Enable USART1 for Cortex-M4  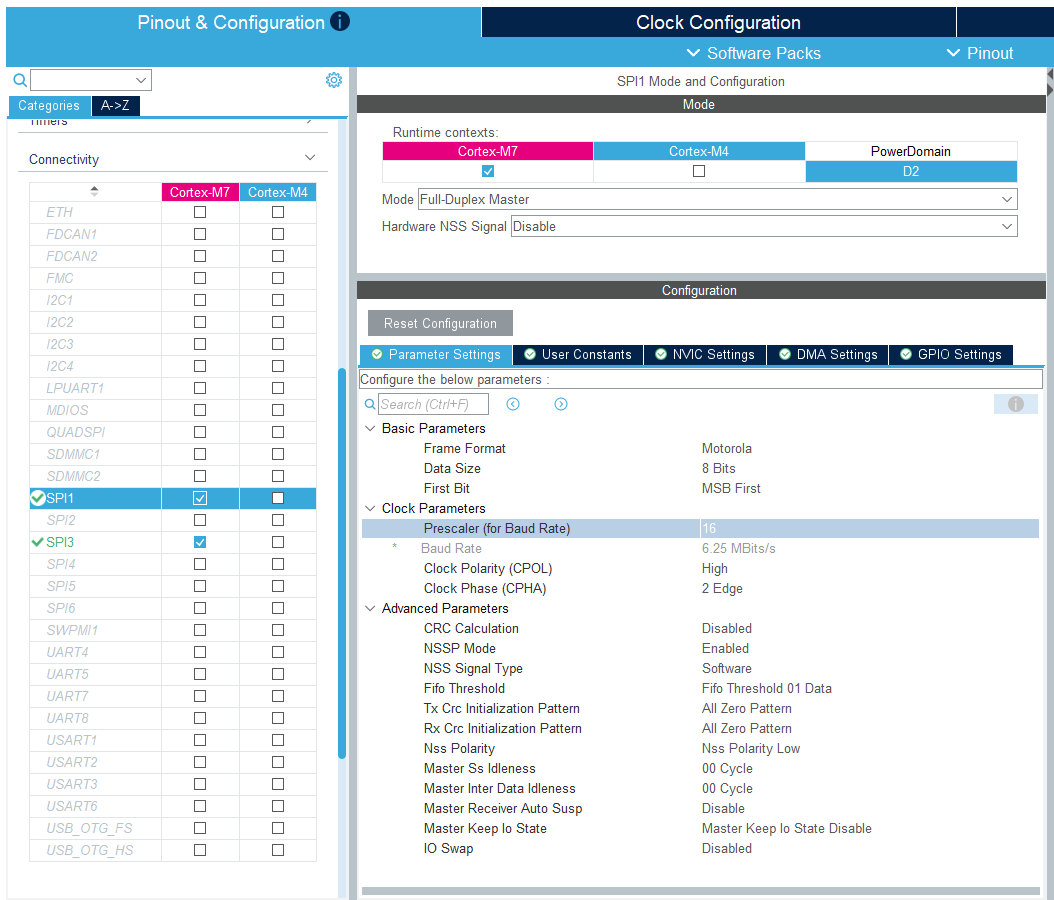coord(278,740)
